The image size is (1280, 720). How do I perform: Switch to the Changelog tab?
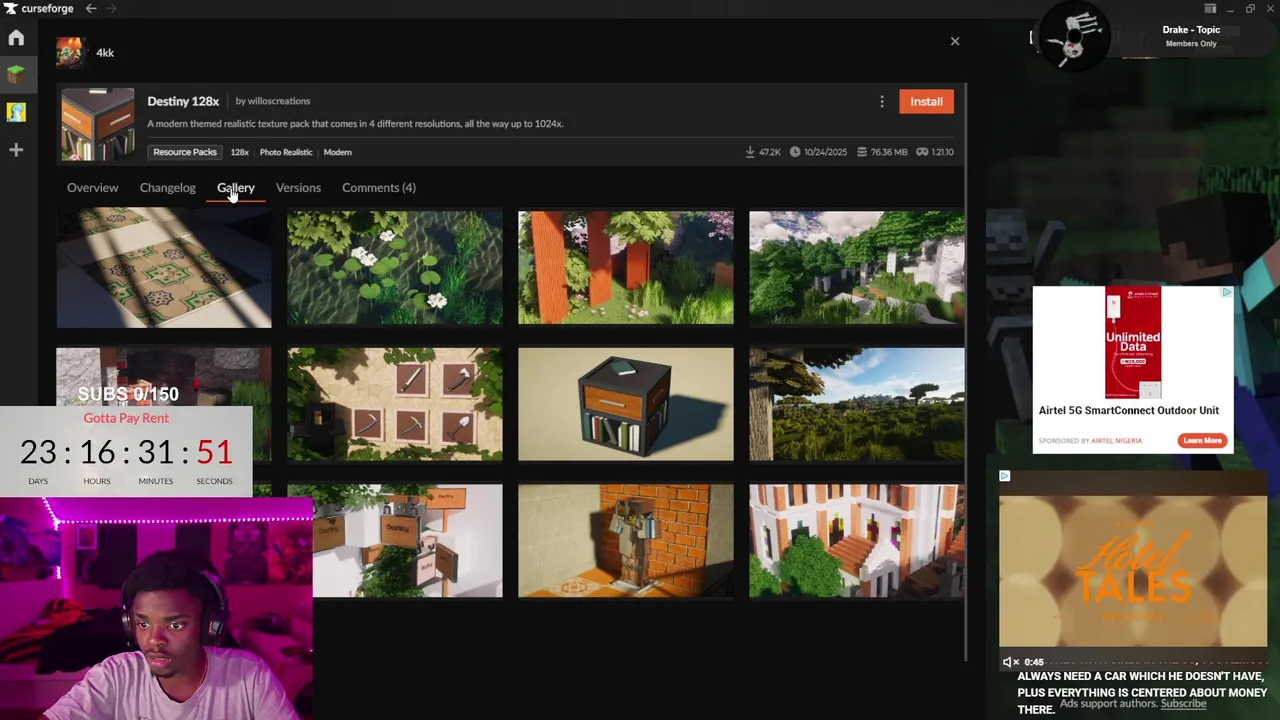[168, 188]
